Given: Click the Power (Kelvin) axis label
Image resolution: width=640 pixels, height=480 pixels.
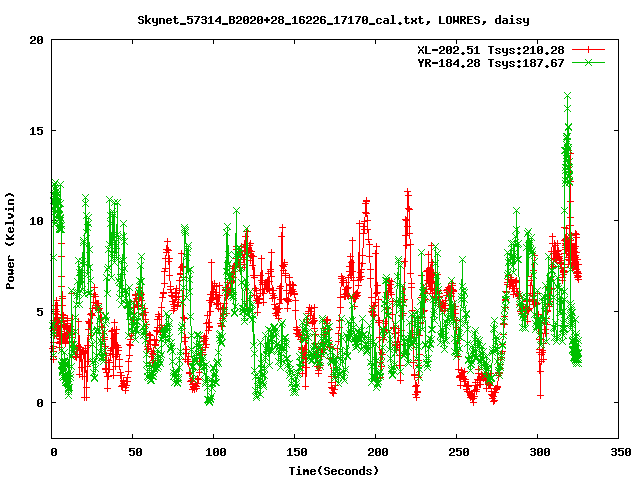Looking at the screenshot, I should [10, 241].
